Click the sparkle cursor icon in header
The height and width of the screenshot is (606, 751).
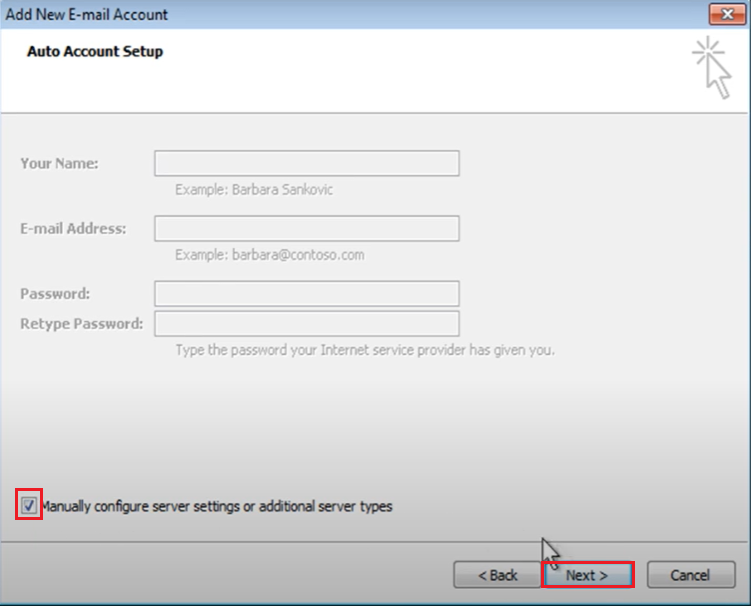coord(712,67)
